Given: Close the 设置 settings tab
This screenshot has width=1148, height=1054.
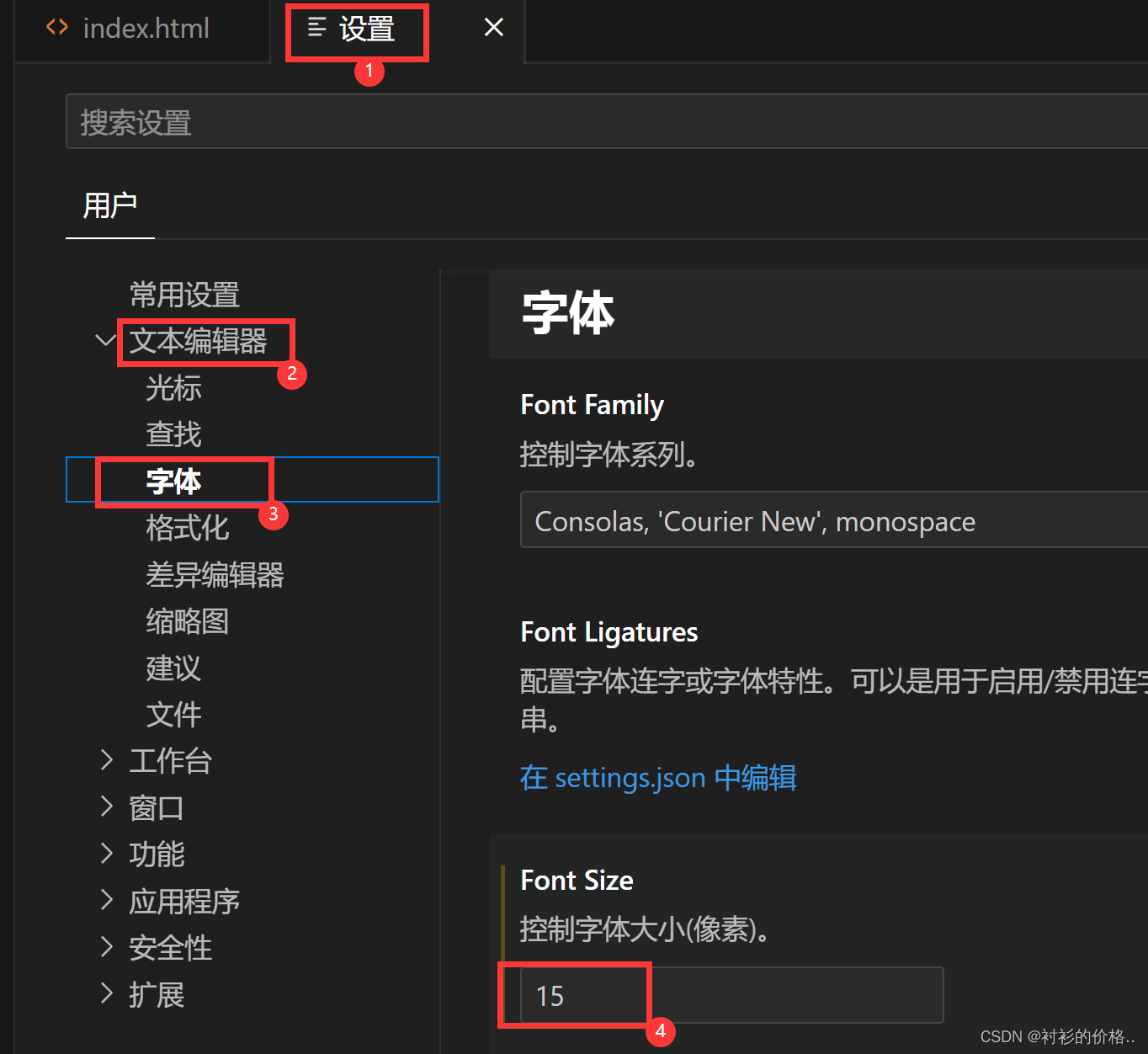Looking at the screenshot, I should tap(494, 28).
